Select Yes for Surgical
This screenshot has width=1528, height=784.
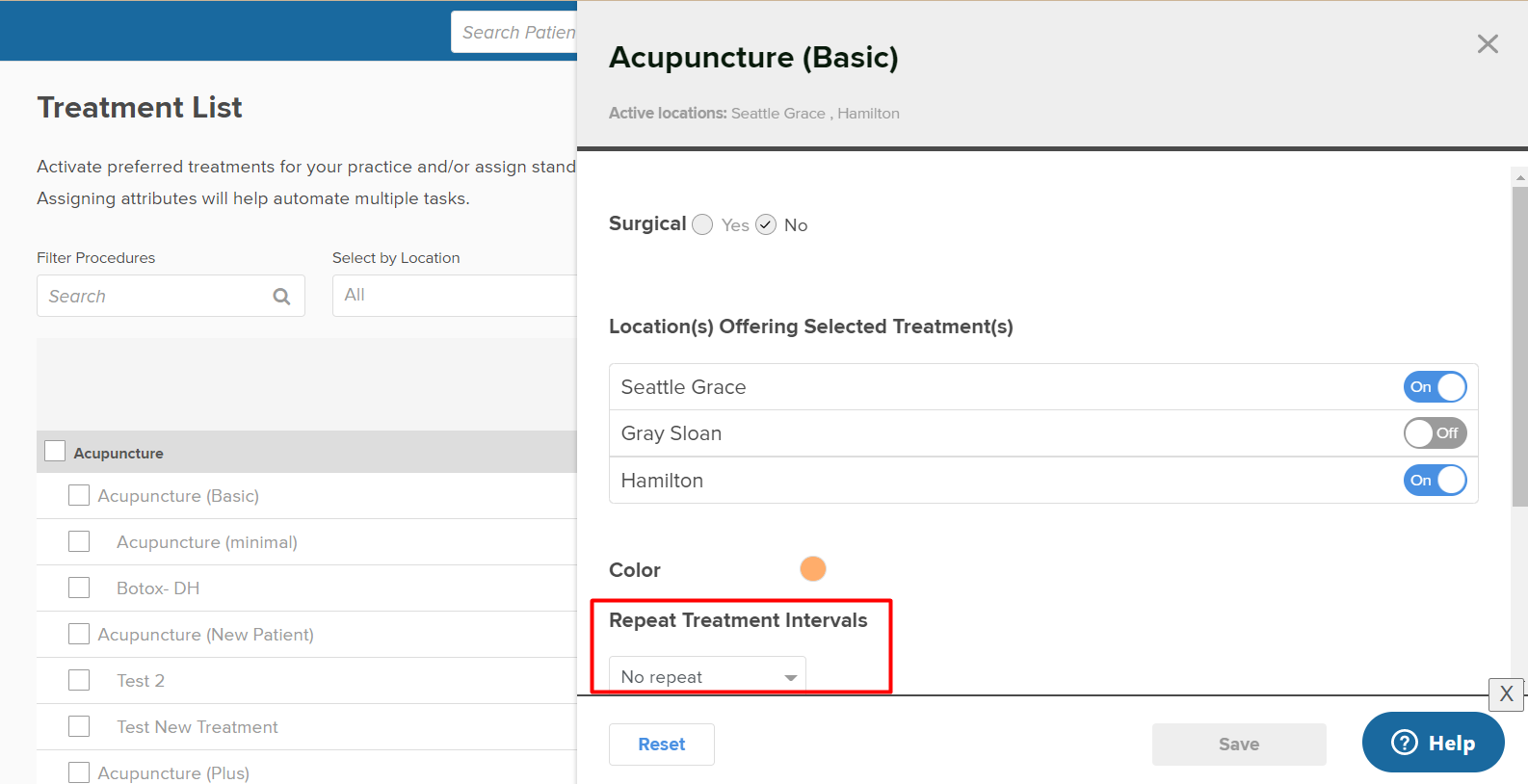click(702, 224)
